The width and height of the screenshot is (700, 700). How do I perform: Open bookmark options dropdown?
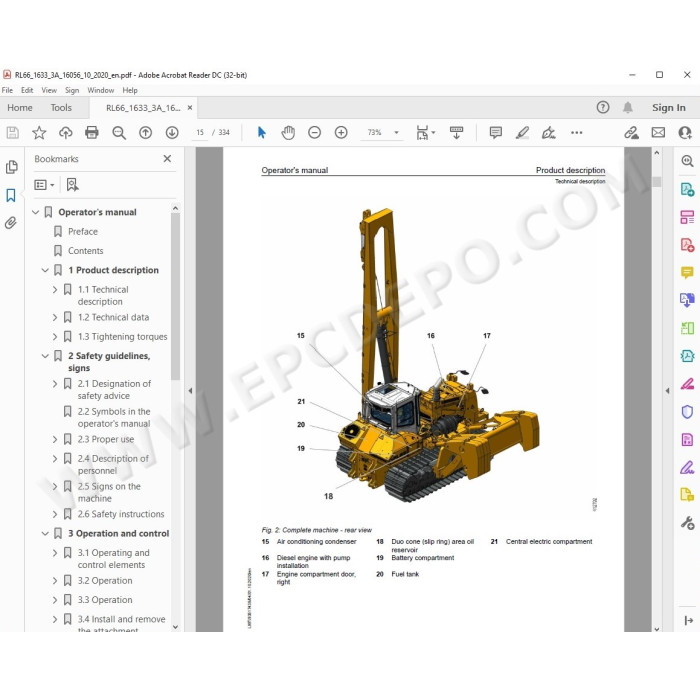(44, 185)
